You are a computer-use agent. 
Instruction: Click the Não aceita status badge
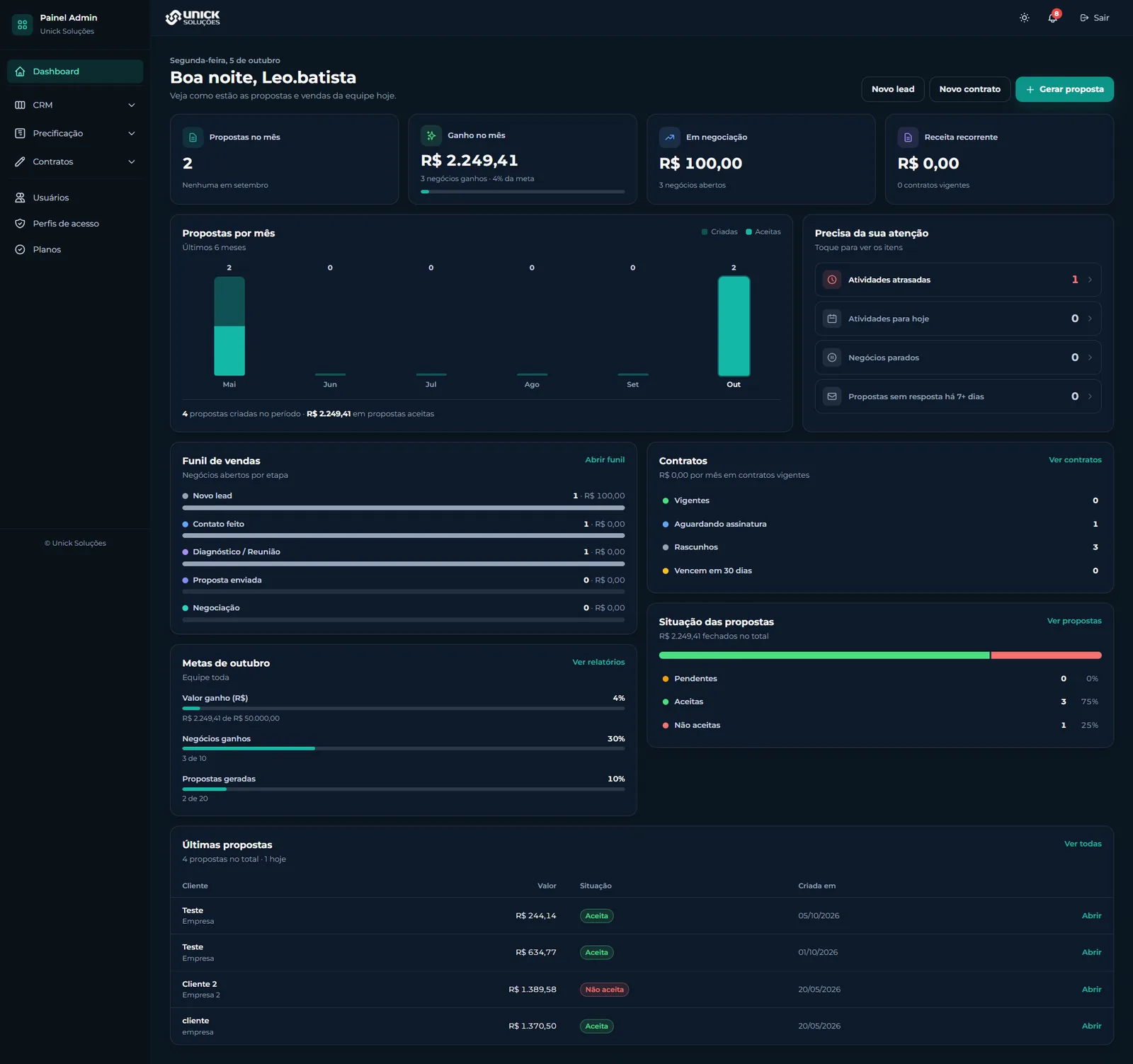click(x=604, y=990)
